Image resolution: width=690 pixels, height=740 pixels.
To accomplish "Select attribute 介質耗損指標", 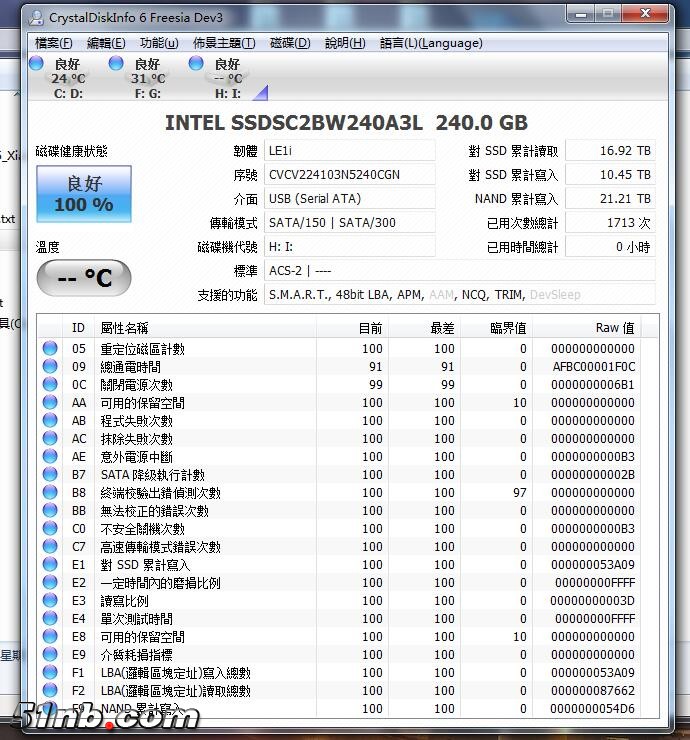I will [x=136, y=655].
